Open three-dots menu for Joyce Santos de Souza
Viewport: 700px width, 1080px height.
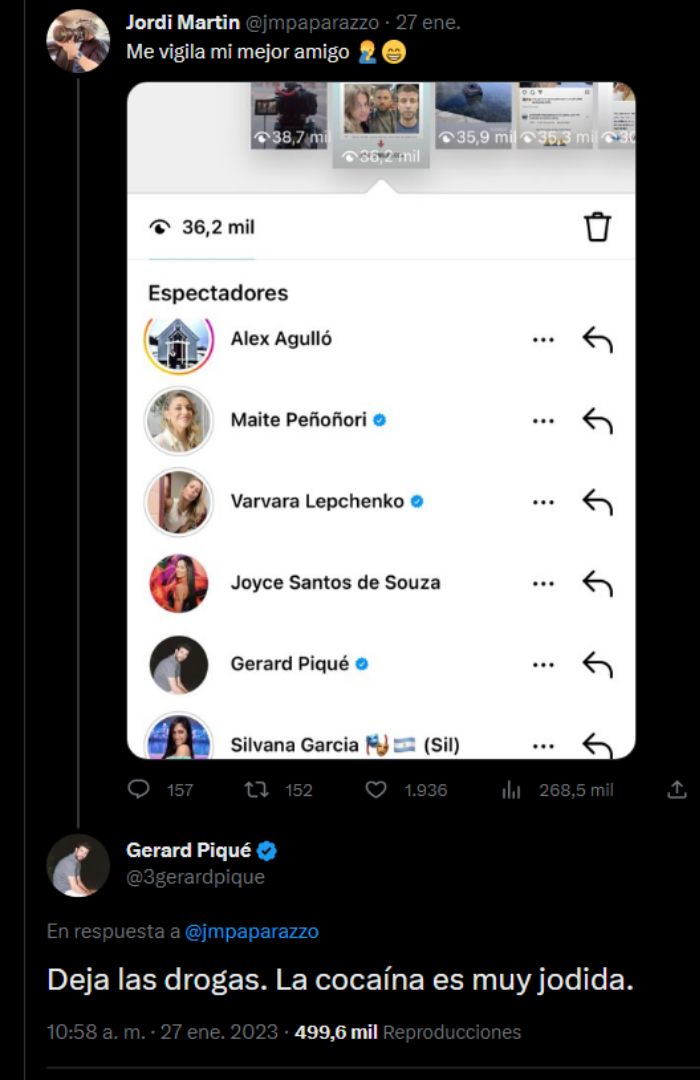(543, 583)
